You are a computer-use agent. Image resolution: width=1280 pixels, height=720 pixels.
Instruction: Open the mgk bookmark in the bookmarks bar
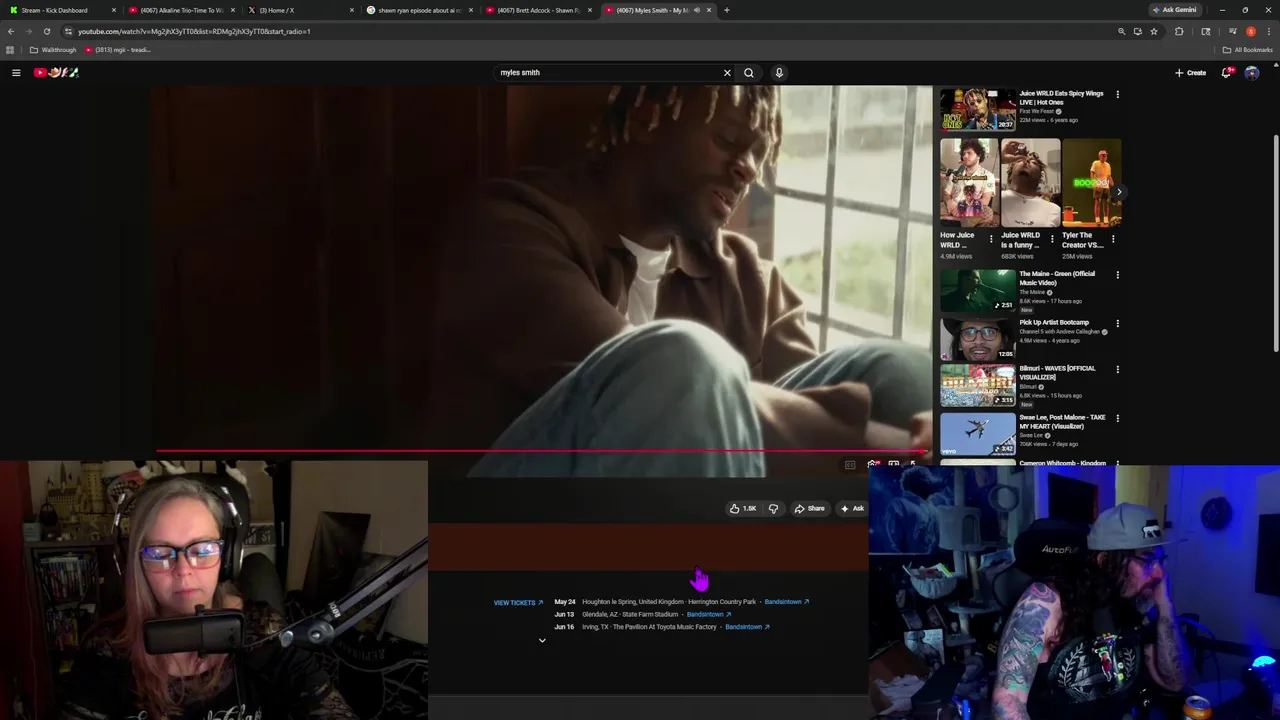tap(118, 50)
